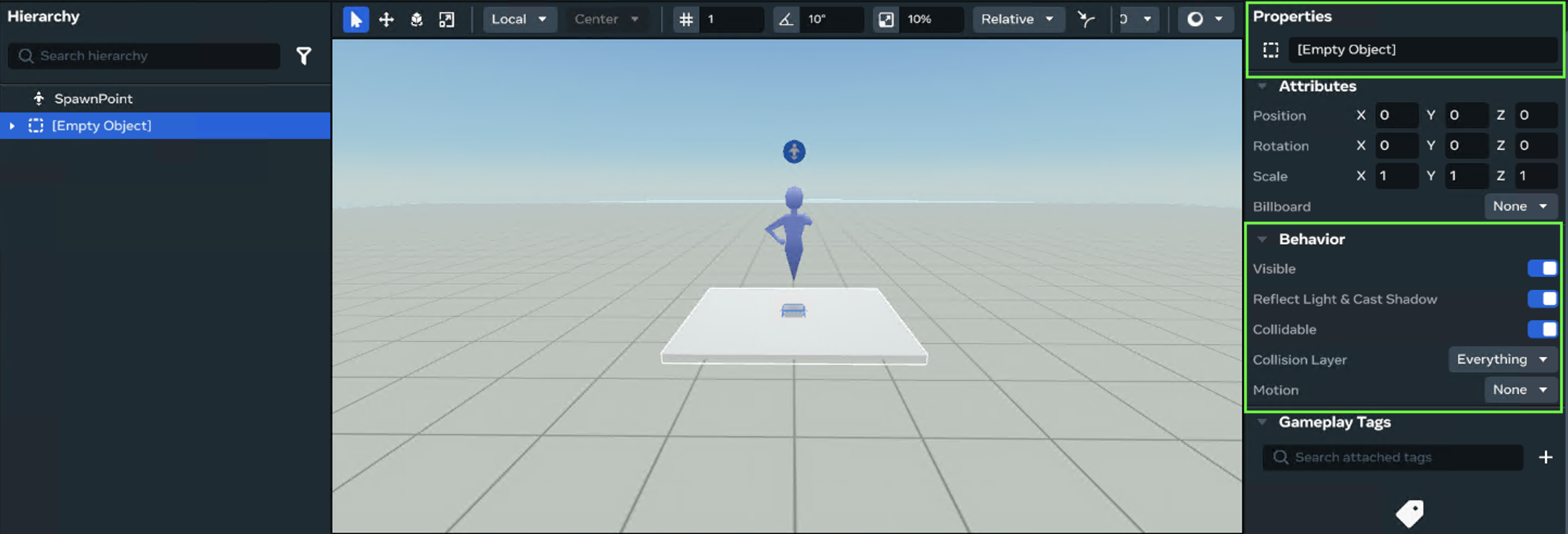This screenshot has width=1568, height=534.
Task: Add a gameplay tag with plus button
Action: (1545, 457)
